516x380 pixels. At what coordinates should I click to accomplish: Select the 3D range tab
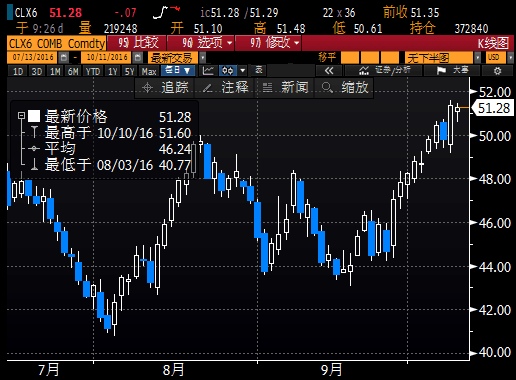(37, 71)
